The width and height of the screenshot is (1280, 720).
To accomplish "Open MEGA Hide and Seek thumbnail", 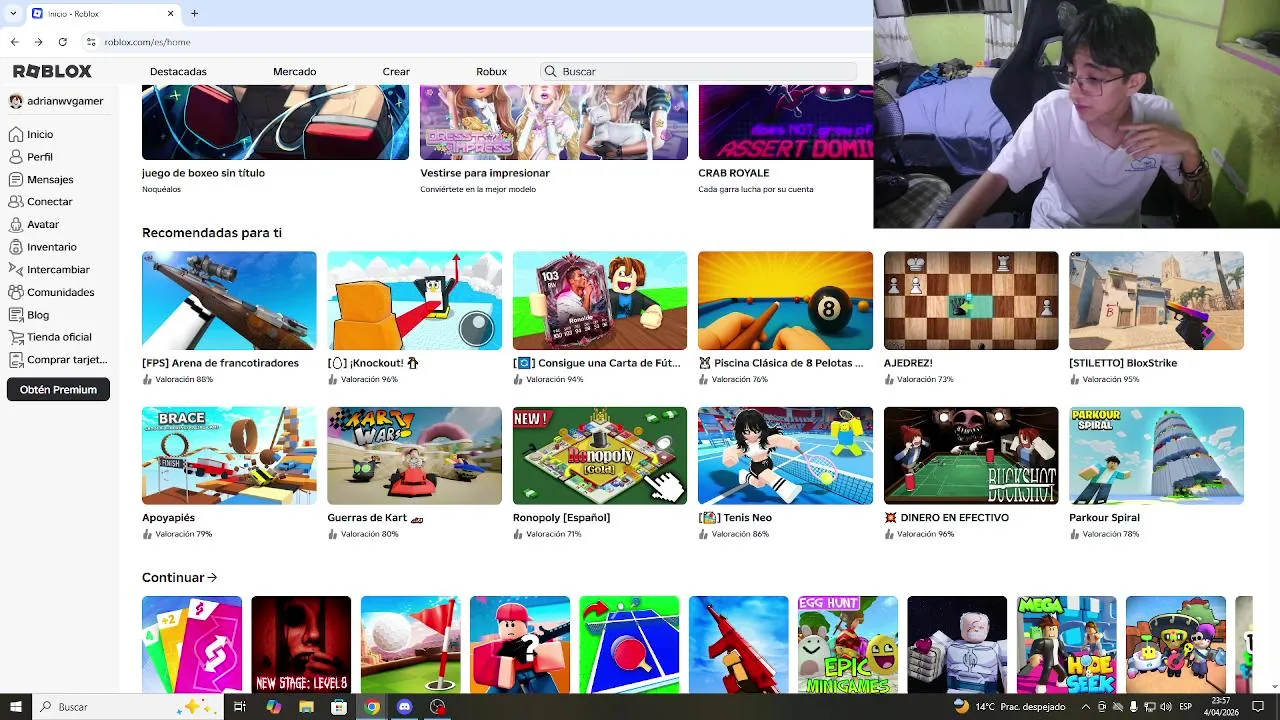I will click(x=1066, y=644).
